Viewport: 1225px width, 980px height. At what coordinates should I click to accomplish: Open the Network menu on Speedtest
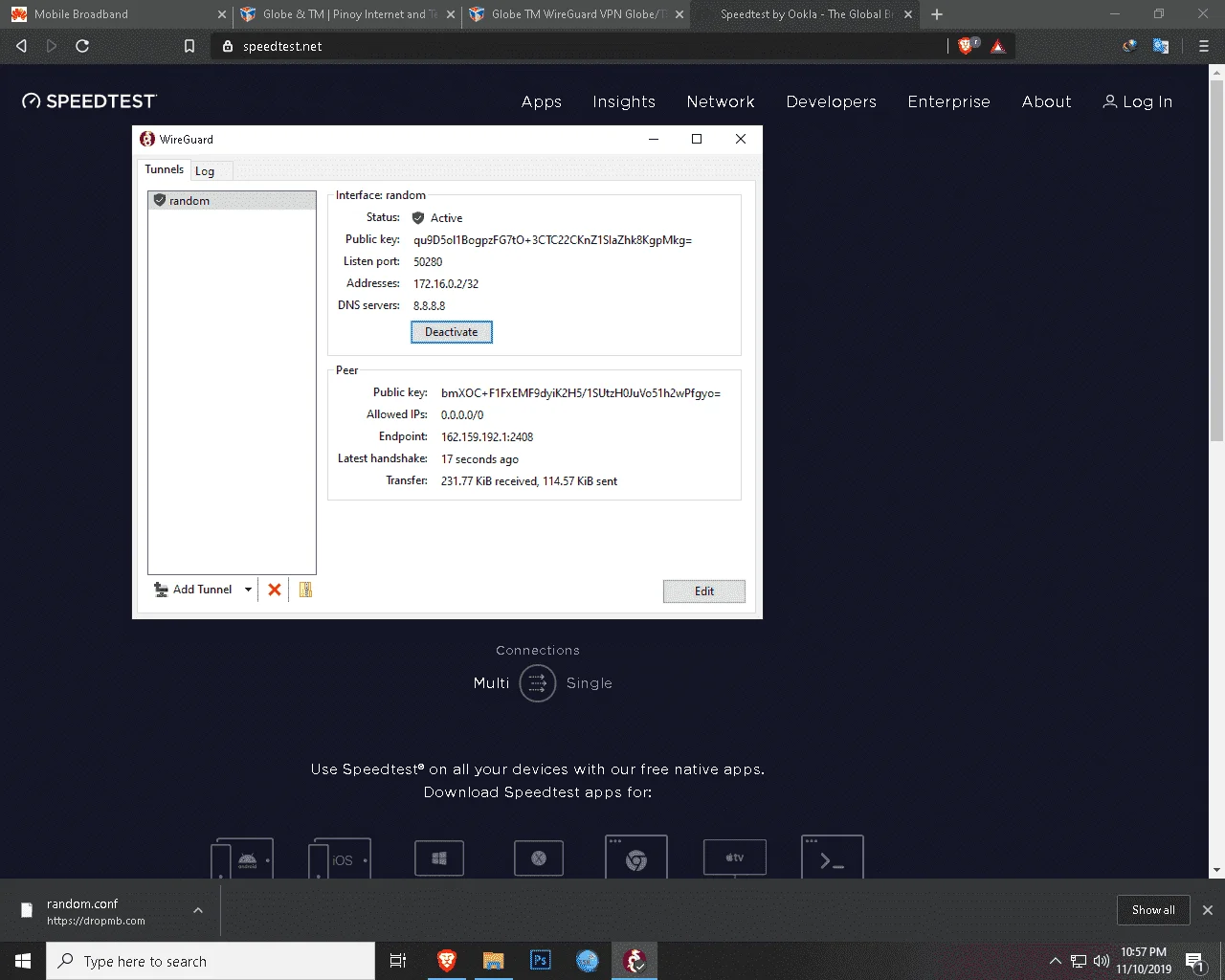[721, 102]
